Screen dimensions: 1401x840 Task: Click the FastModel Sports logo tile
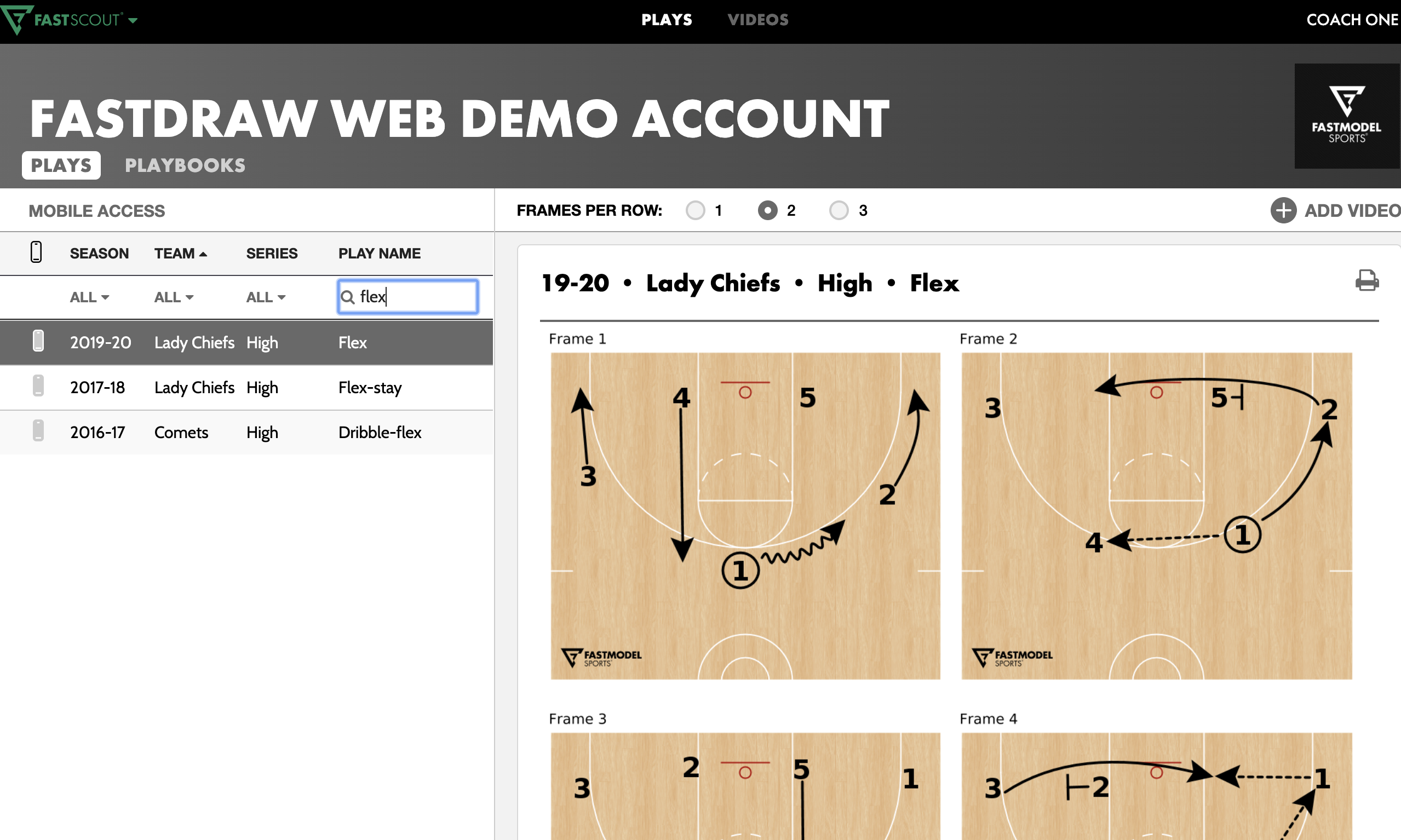tap(1346, 116)
